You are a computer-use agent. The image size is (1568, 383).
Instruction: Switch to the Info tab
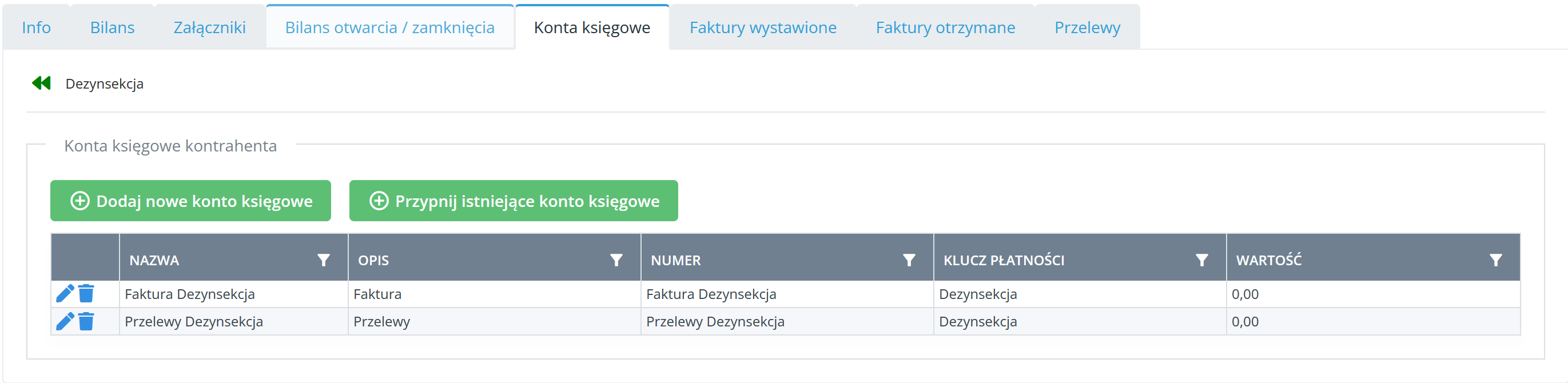tap(37, 27)
